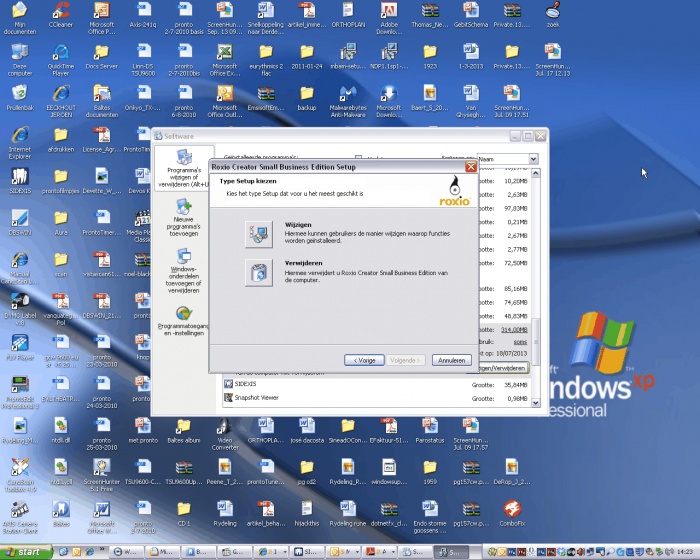Click Wijzigen/Verwijderen button in Software window
Screen dimensions: 700x560
click(502, 368)
